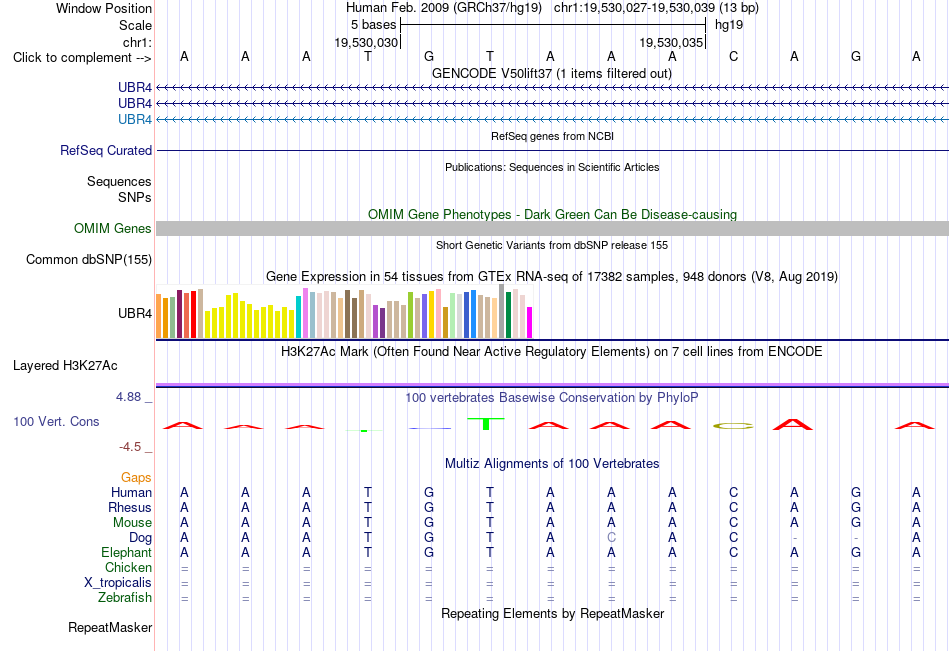The image size is (950, 651).
Task: Click the olive C PhyloP conservation logo
Action: tap(733, 426)
